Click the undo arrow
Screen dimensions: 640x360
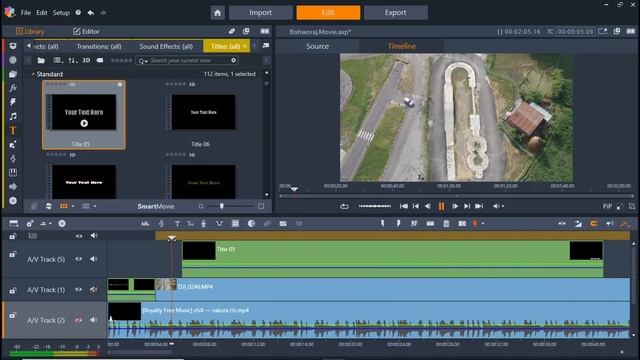pos(91,13)
